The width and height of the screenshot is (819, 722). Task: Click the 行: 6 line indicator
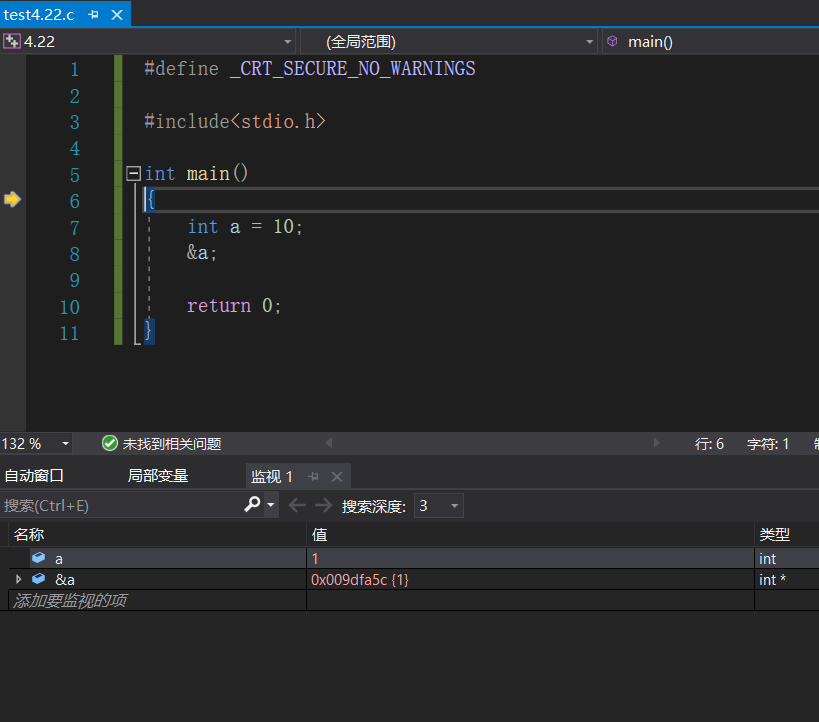(x=709, y=444)
